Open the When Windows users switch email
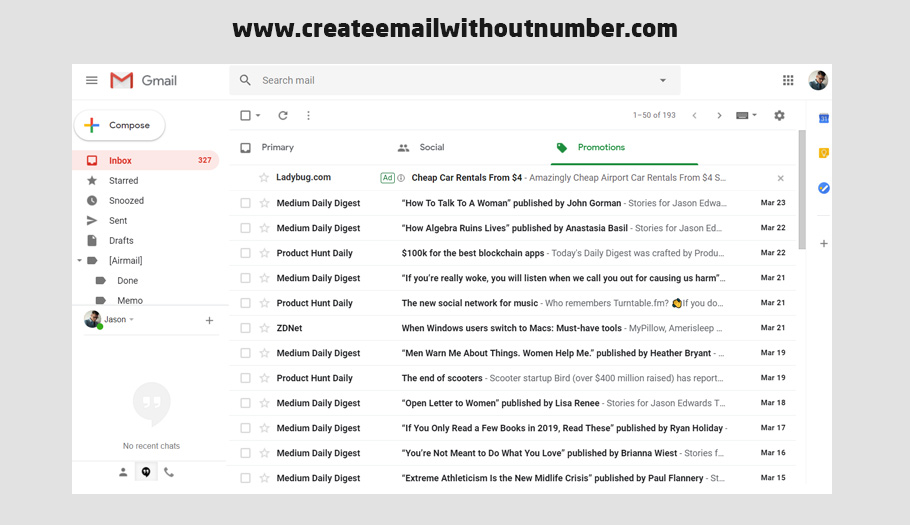Viewport: 910px width, 525px height. 513,328
